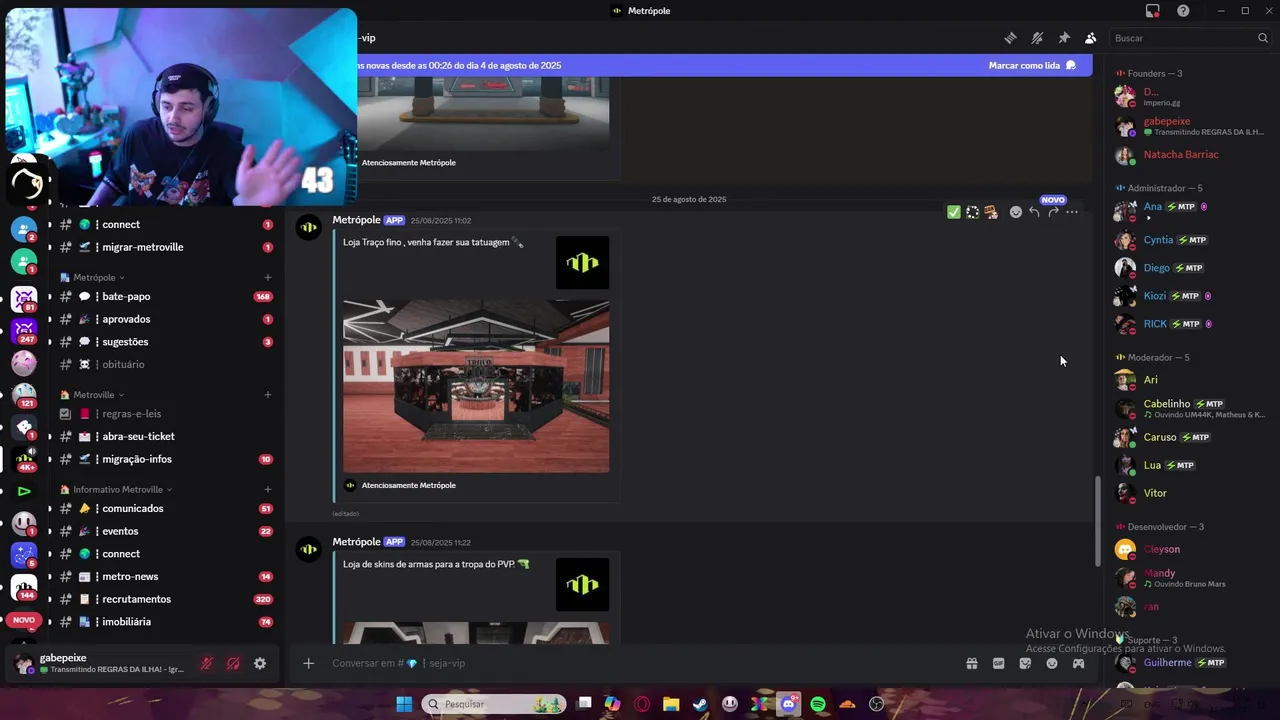
Task: Create channel plus next to Metrópole category
Action: [268, 277]
